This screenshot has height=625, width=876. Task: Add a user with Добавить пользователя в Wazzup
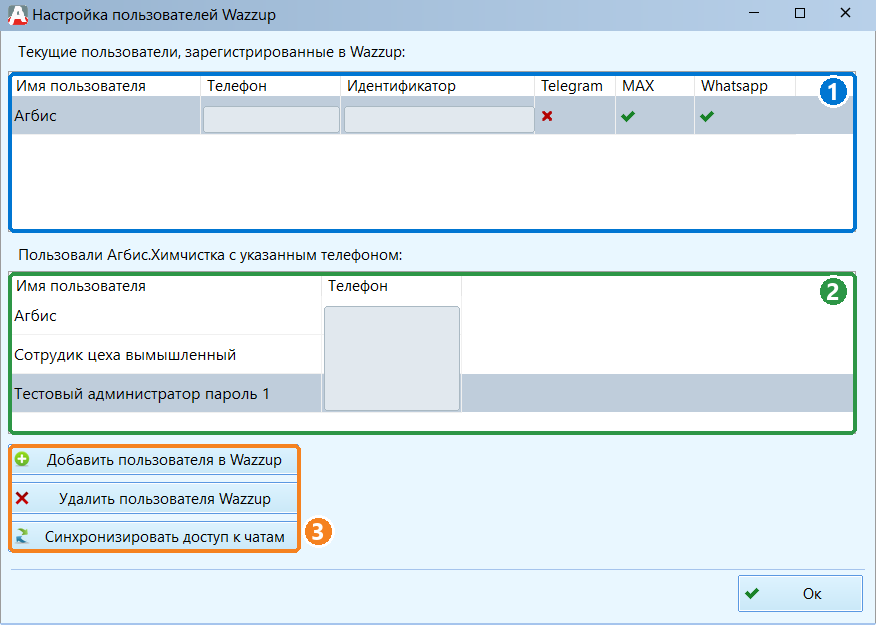point(155,460)
